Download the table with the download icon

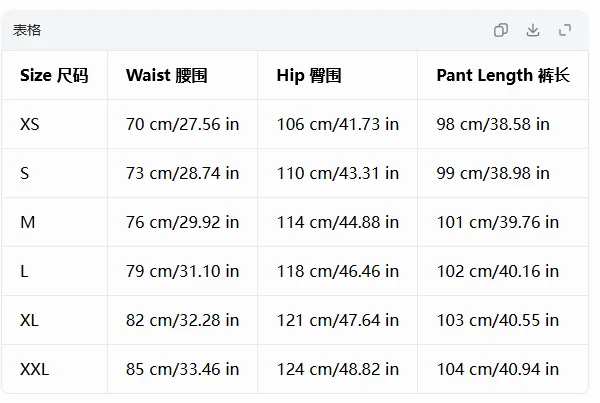coord(533,30)
